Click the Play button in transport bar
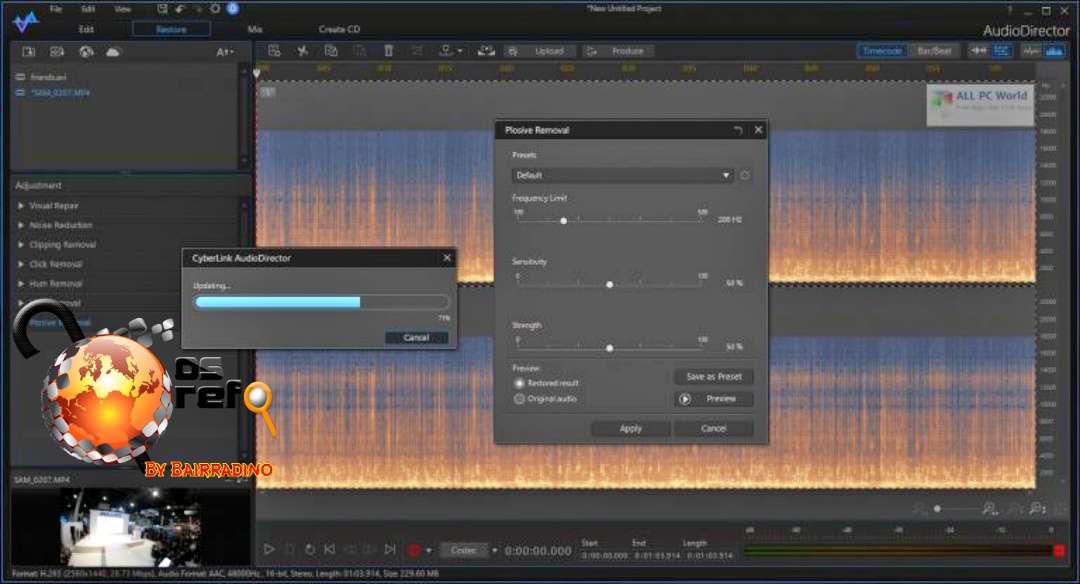The image size is (1080, 584). tap(269, 550)
